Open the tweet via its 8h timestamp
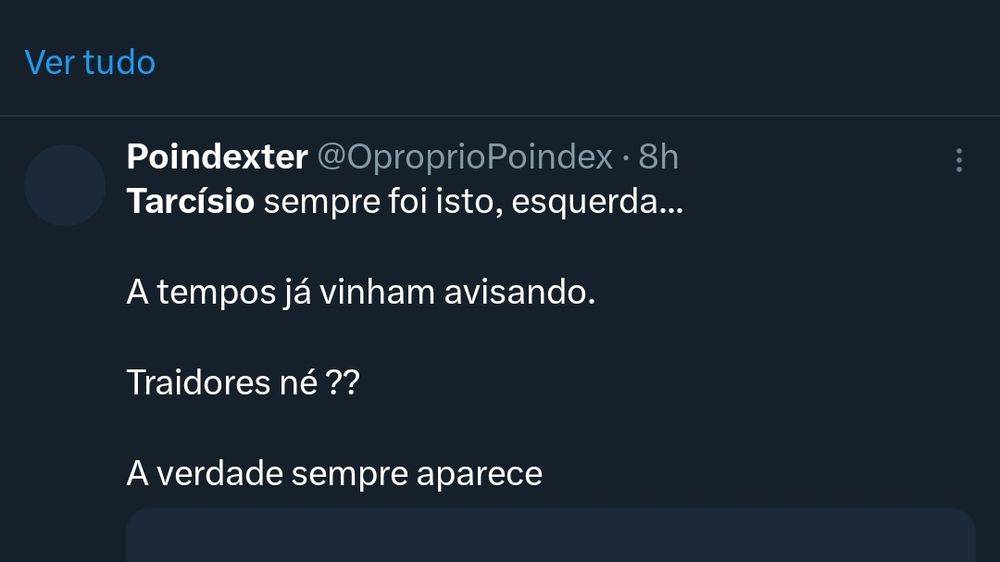The width and height of the screenshot is (1000, 562). (x=659, y=157)
